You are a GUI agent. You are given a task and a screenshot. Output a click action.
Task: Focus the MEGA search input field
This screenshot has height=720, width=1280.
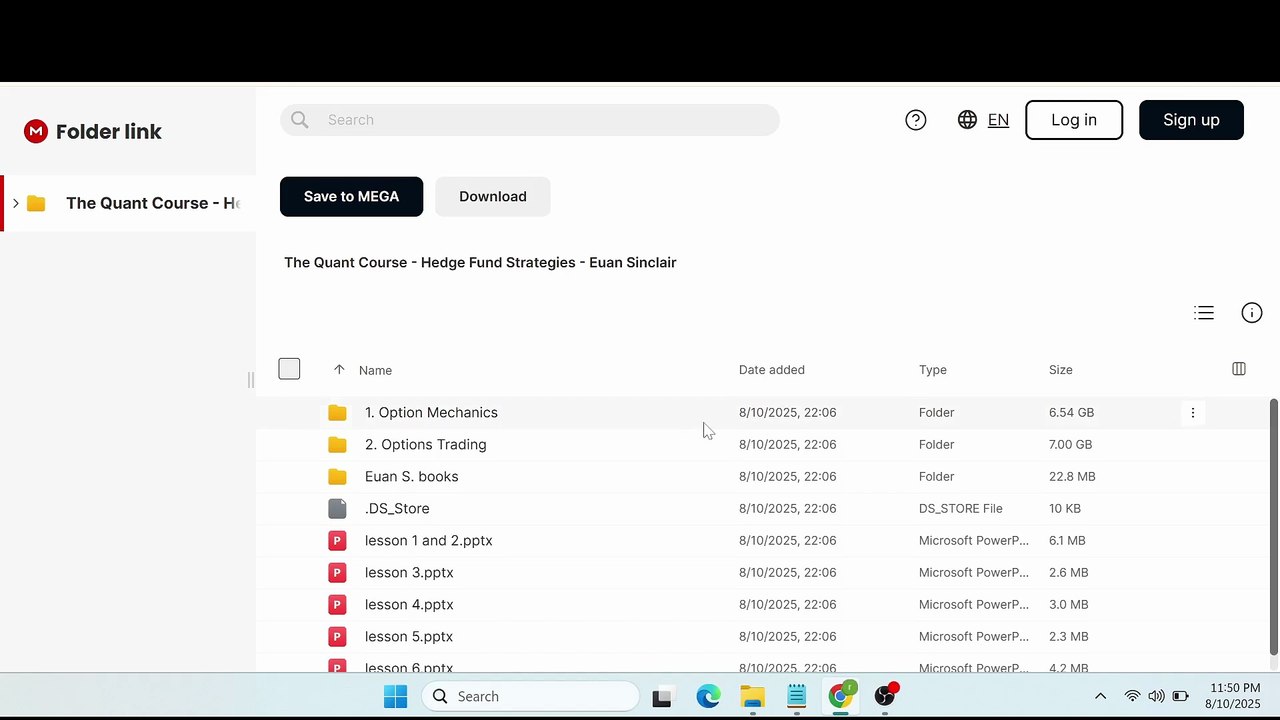[x=530, y=120]
